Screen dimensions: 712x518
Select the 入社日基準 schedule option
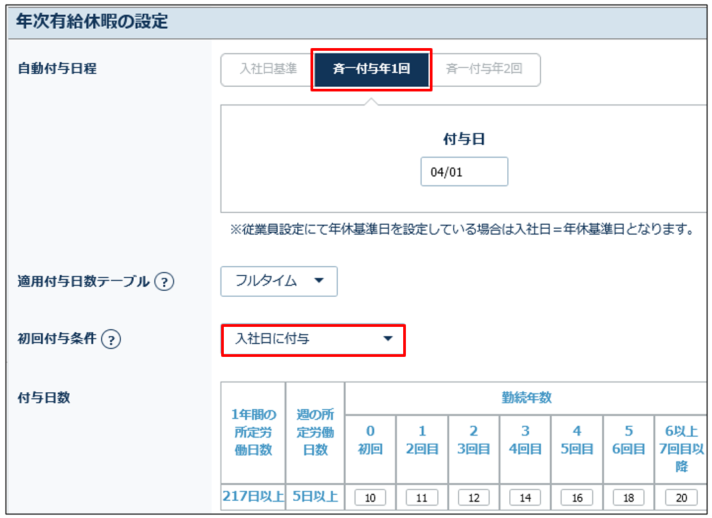coord(268,69)
